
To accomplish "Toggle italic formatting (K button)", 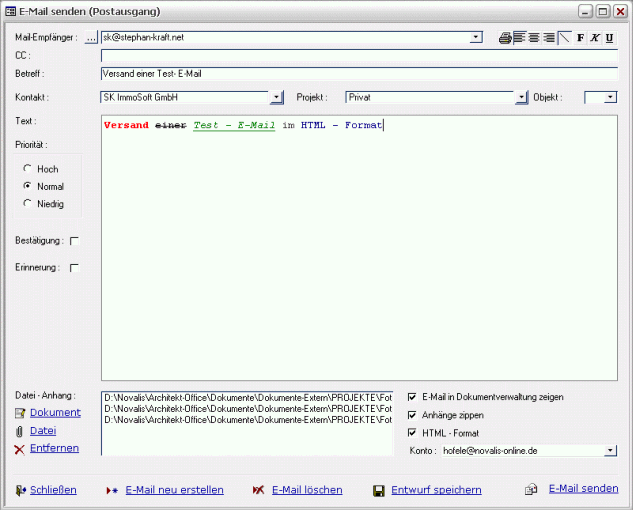I will (x=595, y=38).
